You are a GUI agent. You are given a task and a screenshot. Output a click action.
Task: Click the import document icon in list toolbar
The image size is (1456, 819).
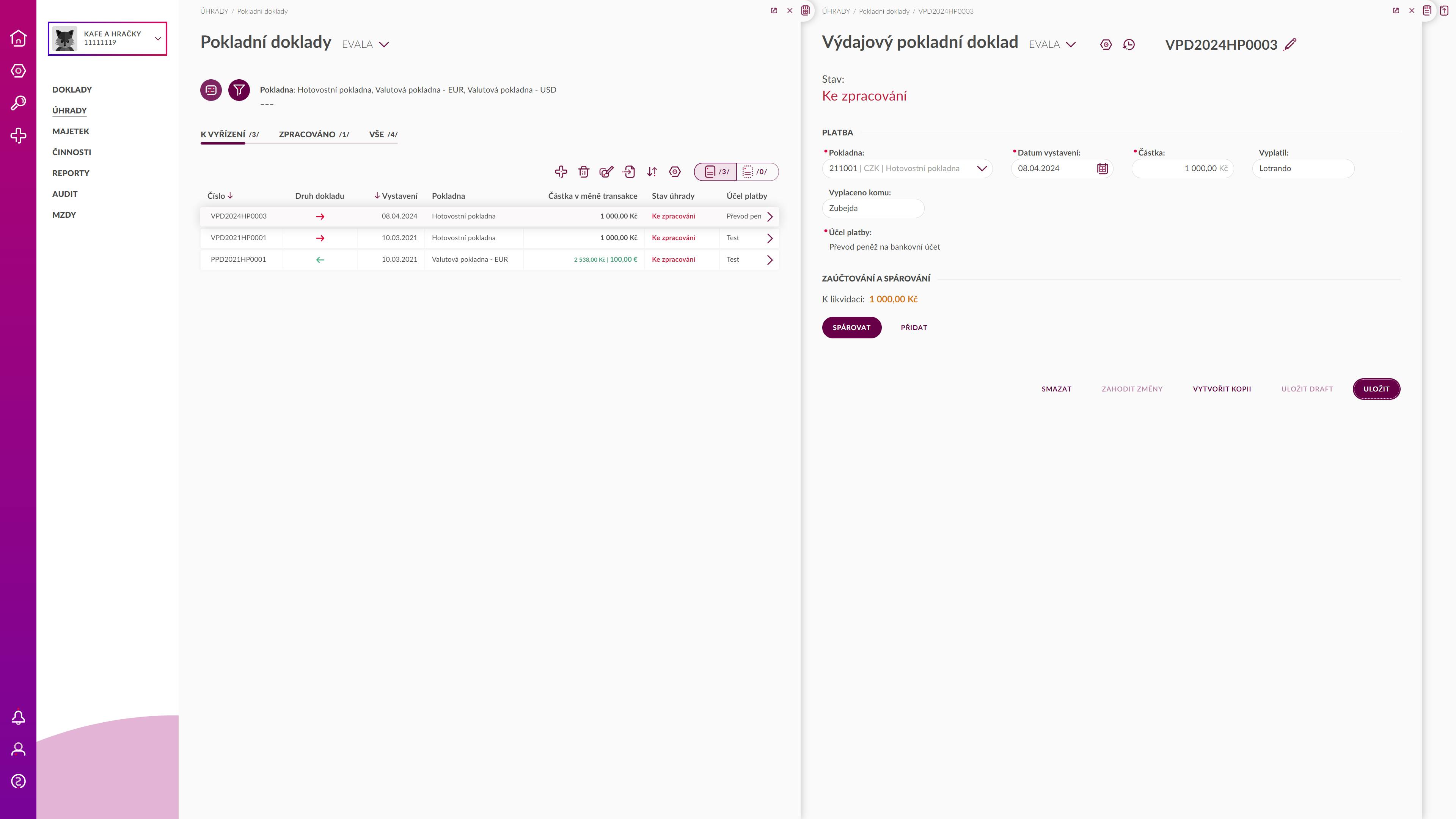point(629,172)
